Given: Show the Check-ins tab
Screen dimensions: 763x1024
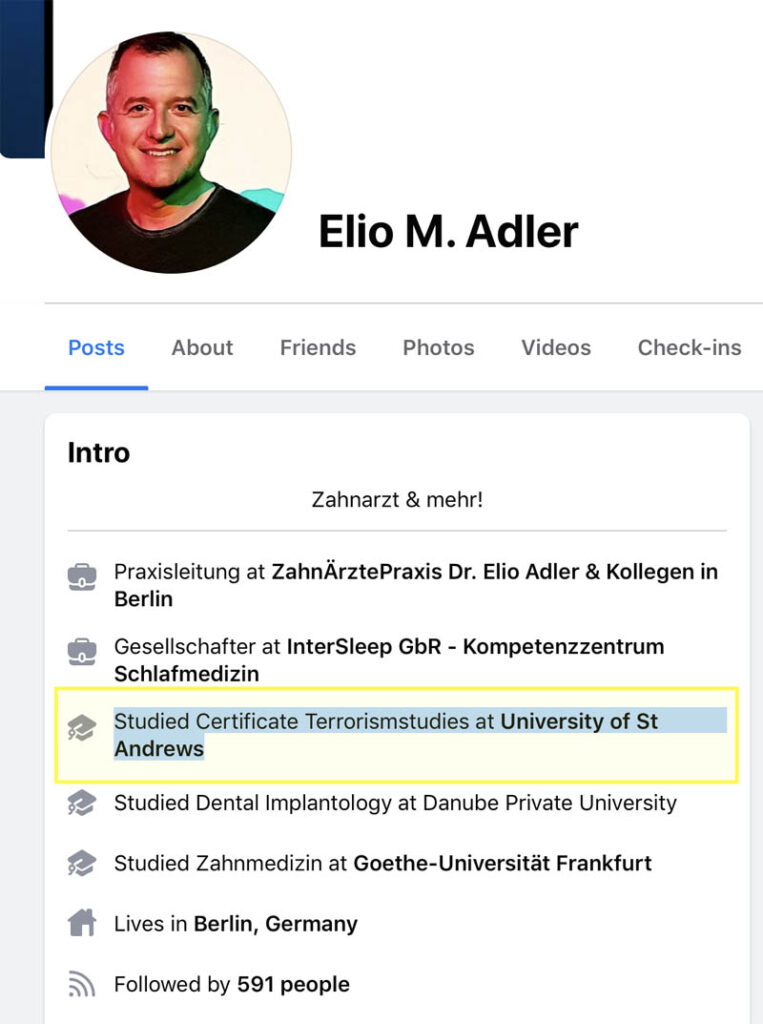Looking at the screenshot, I should 689,348.
